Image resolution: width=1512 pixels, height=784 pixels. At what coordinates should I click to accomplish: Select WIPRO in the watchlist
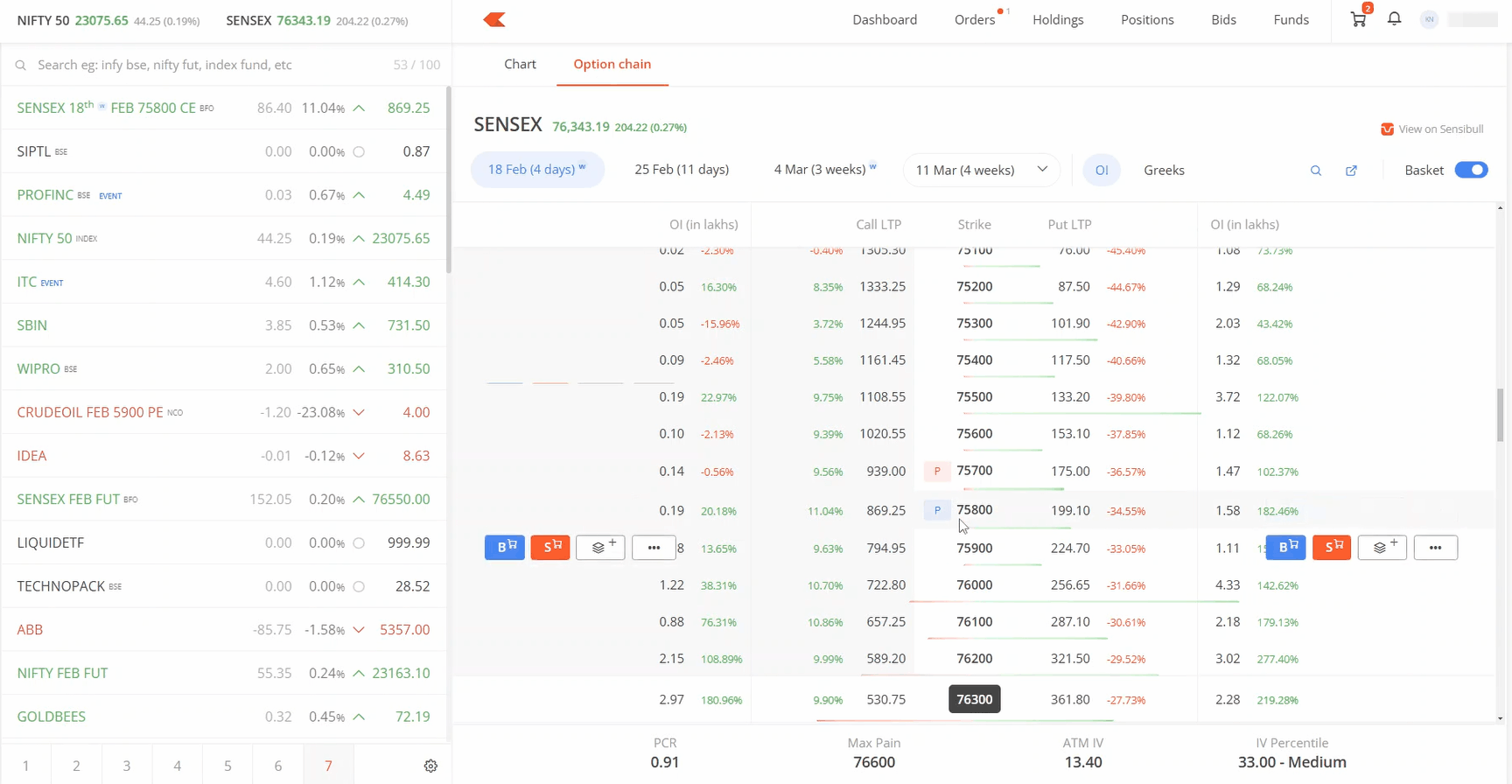225,368
